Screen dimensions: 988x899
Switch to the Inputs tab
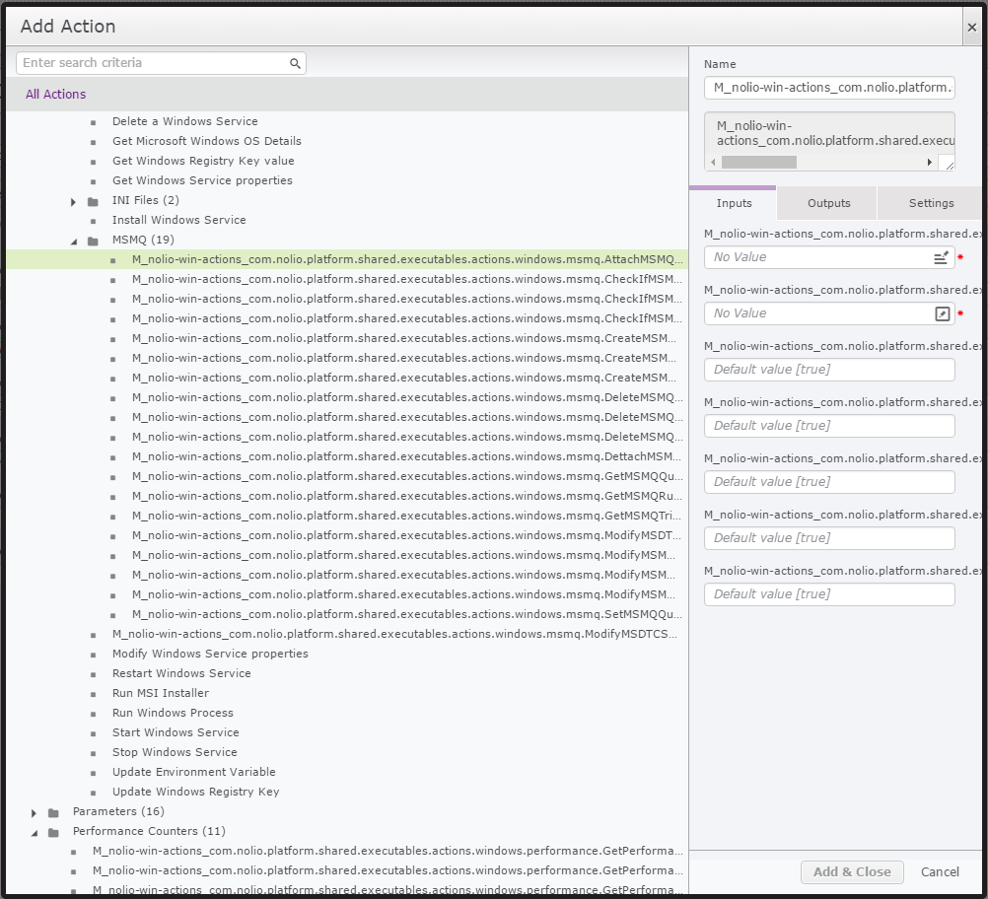pyautogui.click(x=733, y=203)
